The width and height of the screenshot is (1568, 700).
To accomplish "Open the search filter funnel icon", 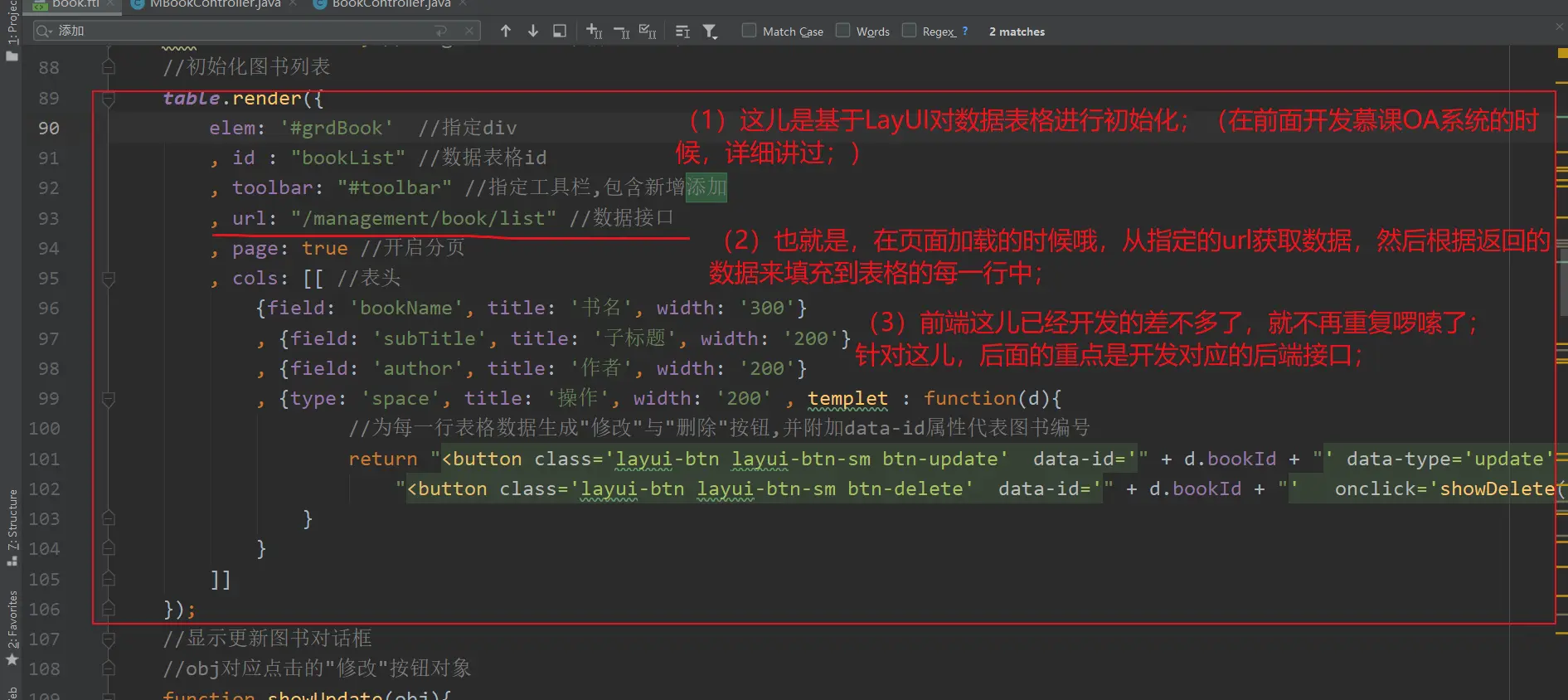I will tap(710, 32).
